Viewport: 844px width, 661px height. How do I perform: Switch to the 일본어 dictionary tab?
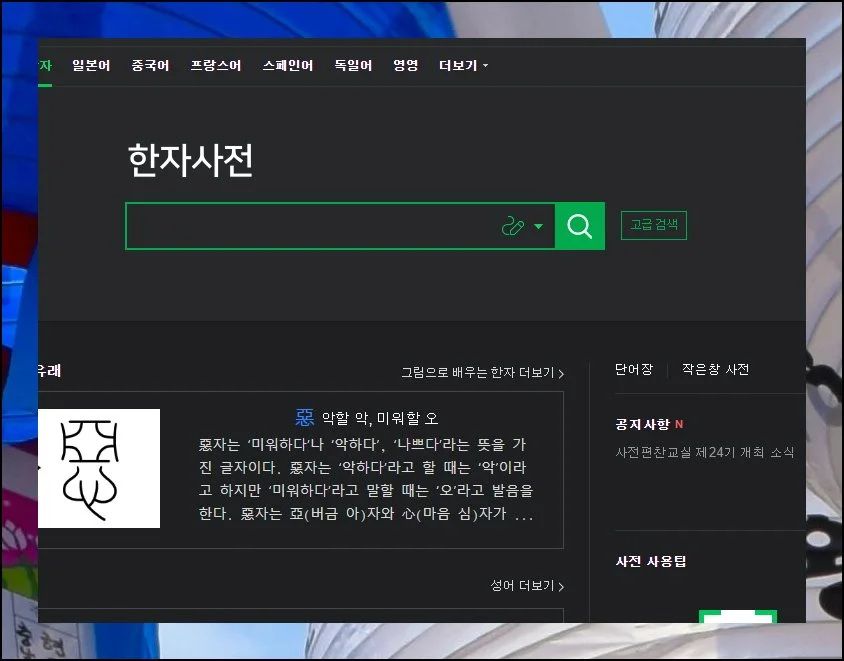pyautogui.click(x=91, y=66)
